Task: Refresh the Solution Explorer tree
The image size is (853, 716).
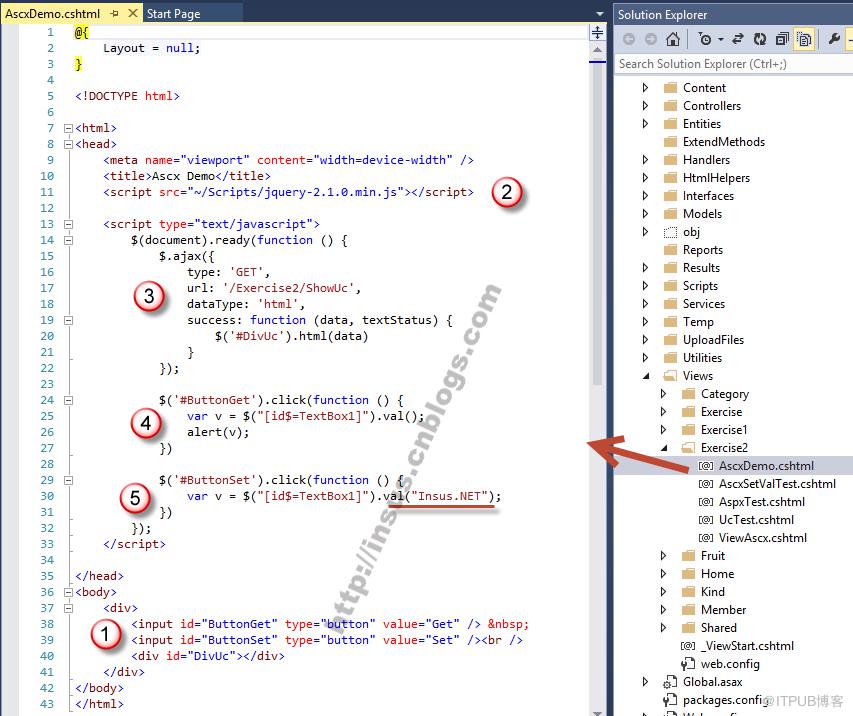Action: 759,39
